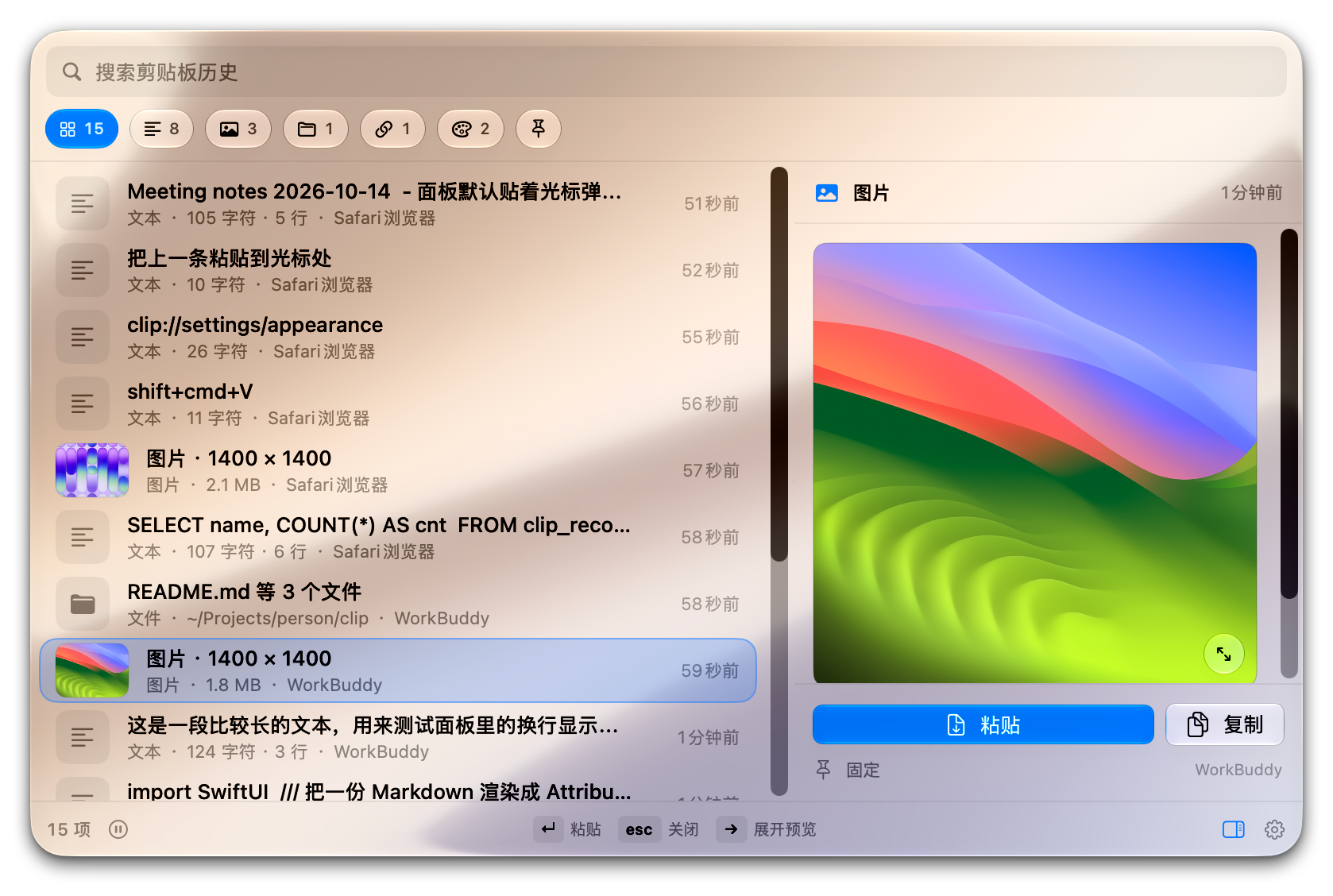Click the arrow 展开预览 hint
The image size is (1333, 896).
(767, 829)
